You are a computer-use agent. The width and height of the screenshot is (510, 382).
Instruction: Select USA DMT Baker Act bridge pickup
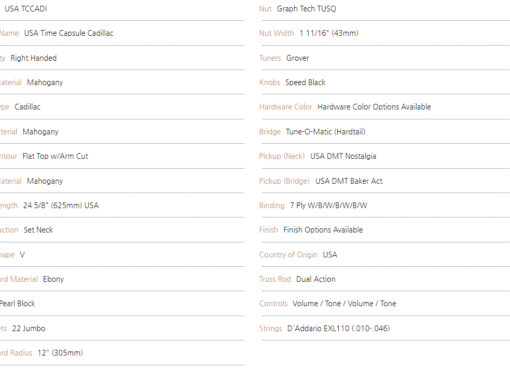(349, 181)
